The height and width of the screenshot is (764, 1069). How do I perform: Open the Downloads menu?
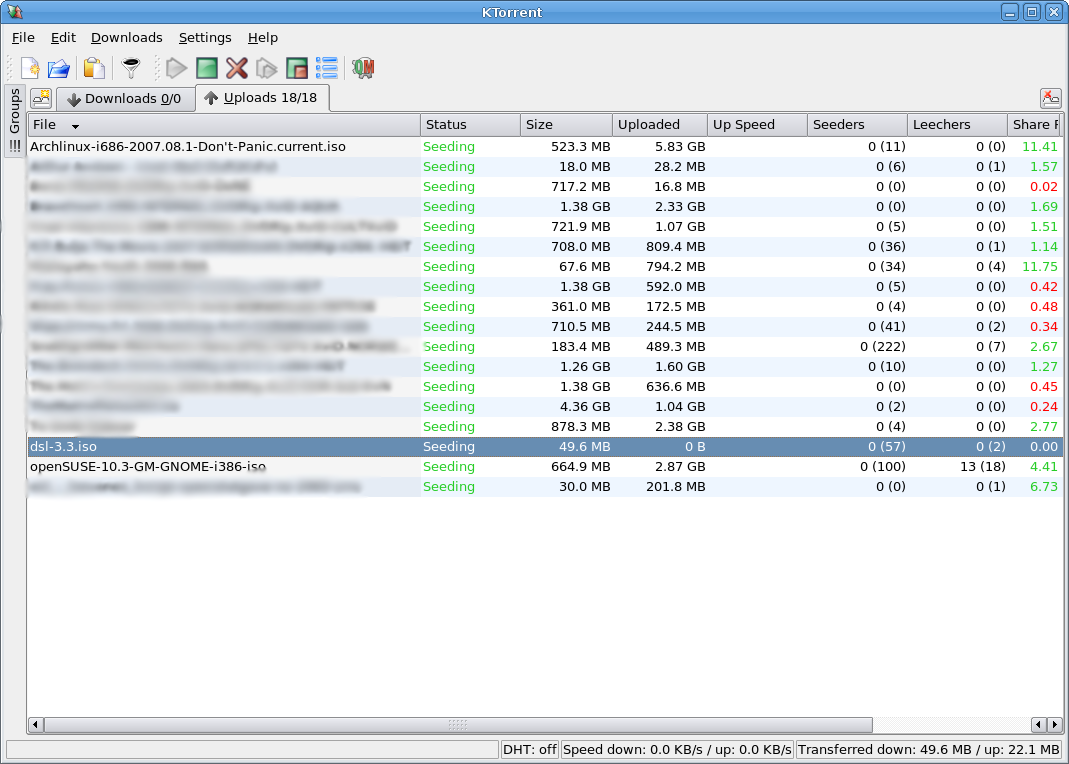click(x=127, y=37)
